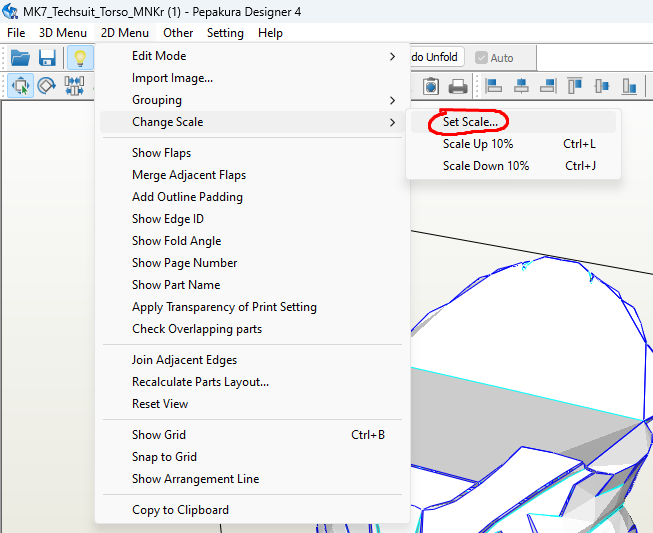Image resolution: width=653 pixels, height=533 pixels.
Task: Open the File menu
Action: click(x=16, y=33)
